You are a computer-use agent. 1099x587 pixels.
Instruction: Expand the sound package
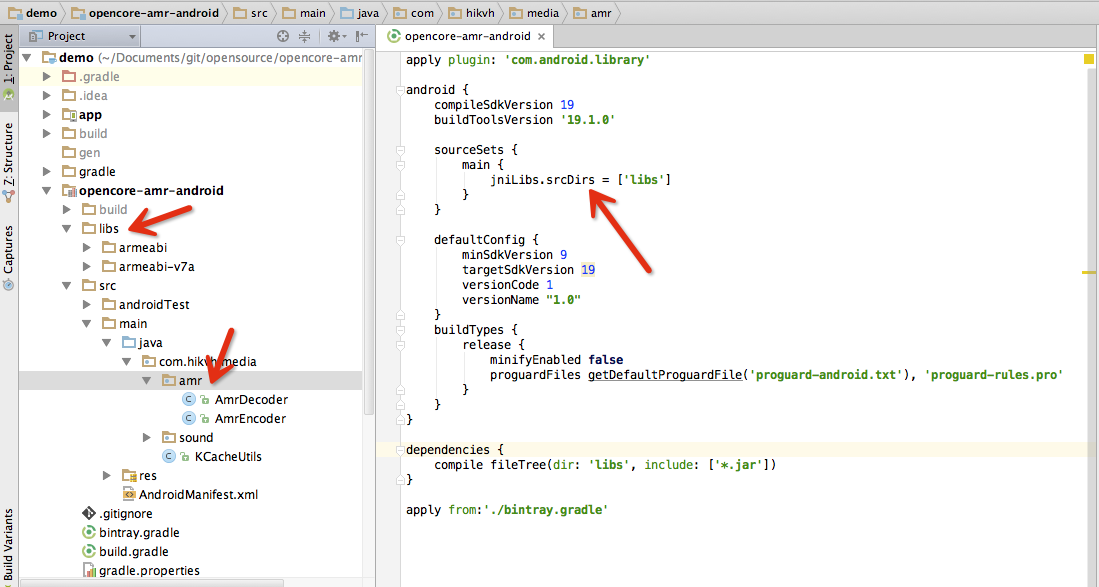click(146, 437)
